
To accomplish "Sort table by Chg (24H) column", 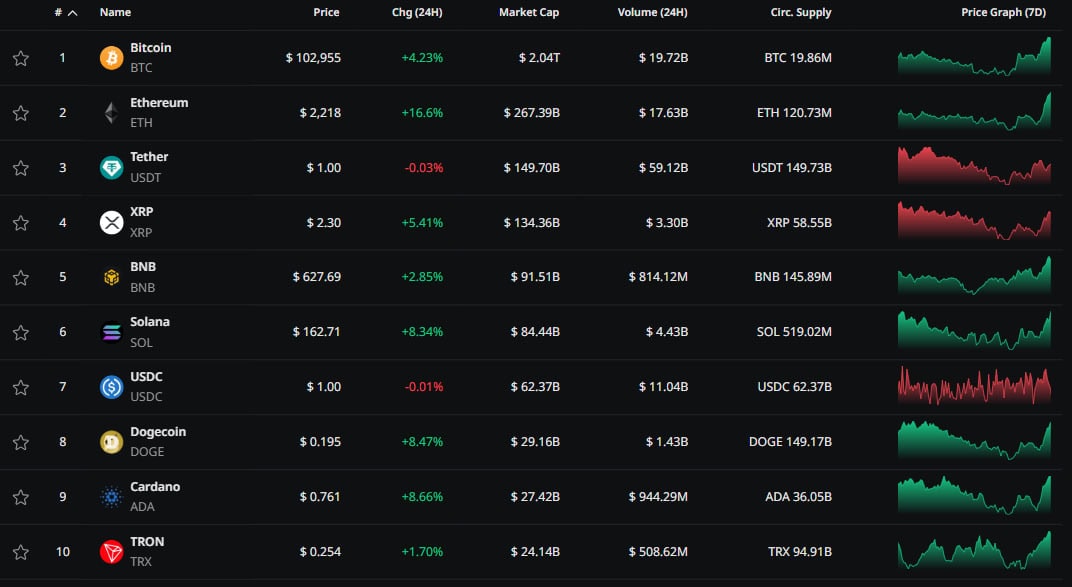I will pyautogui.click(x=417, y=13).
